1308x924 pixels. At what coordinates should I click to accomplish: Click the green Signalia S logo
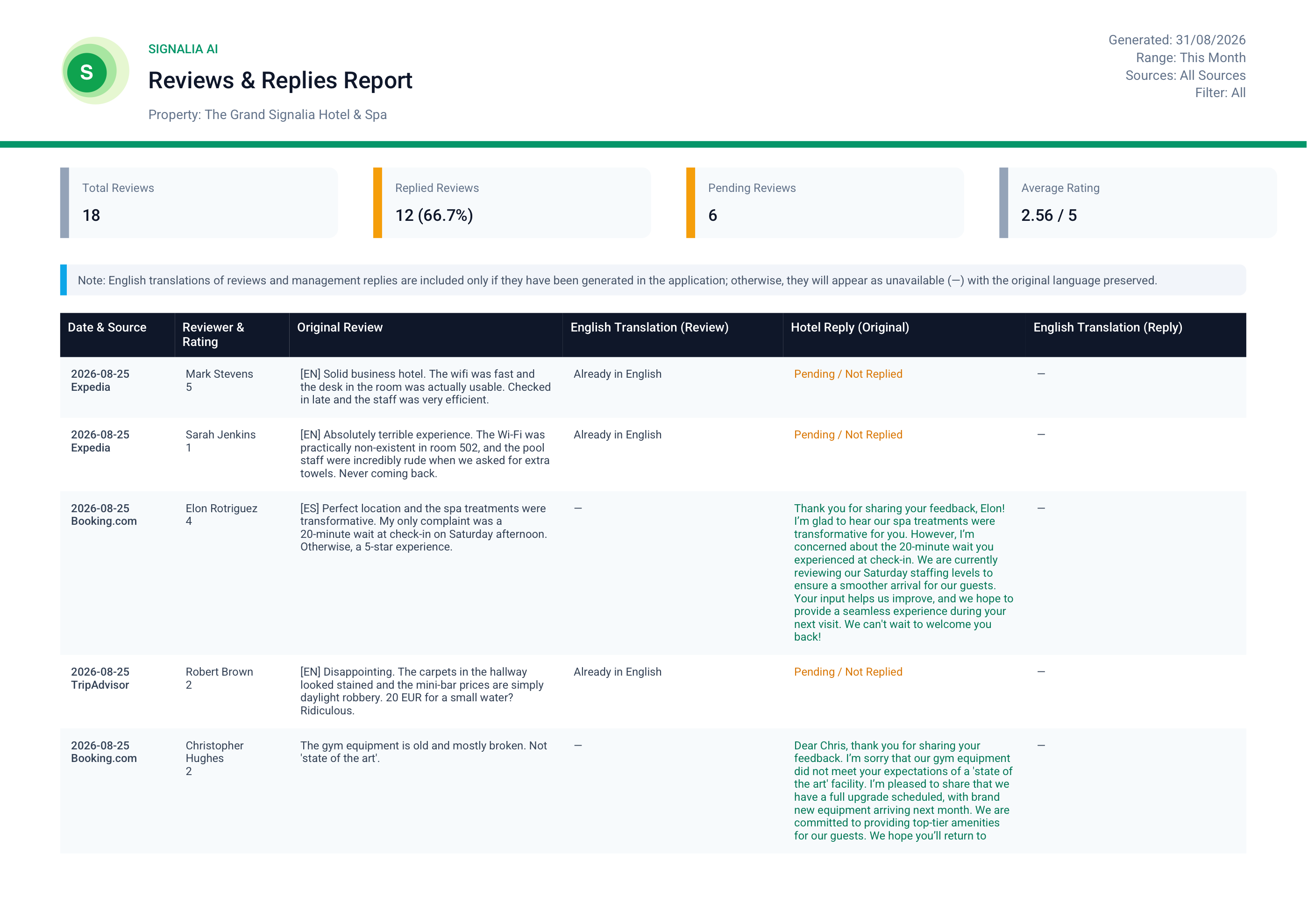point(94,71)
